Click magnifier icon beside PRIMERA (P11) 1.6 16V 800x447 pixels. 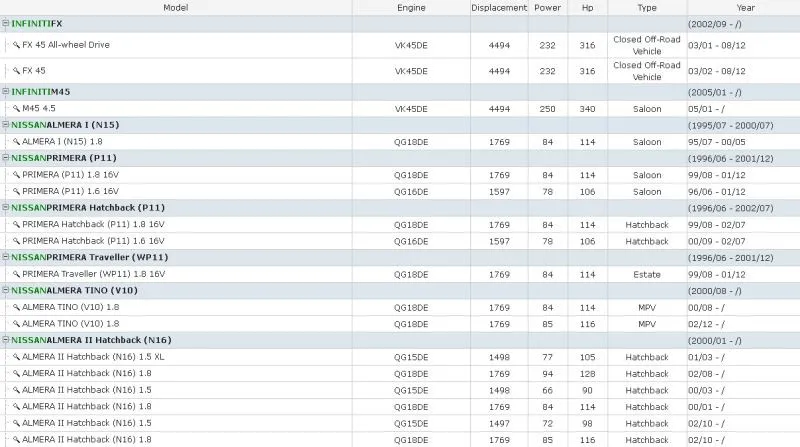click(16, 191)
